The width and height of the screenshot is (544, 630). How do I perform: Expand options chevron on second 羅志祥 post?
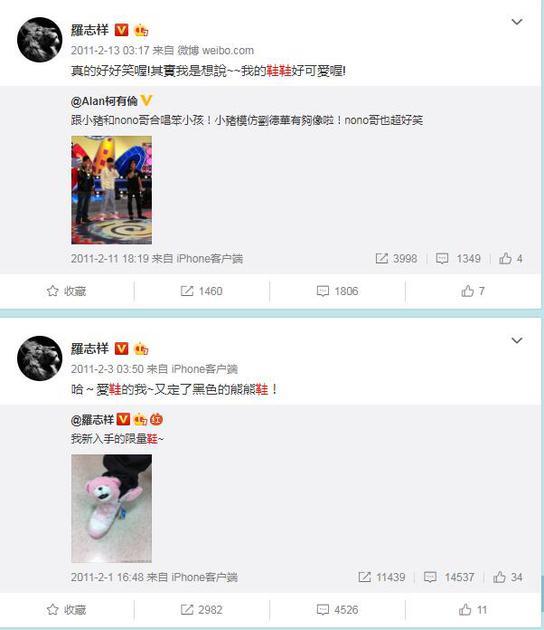[x=517, y=340]
